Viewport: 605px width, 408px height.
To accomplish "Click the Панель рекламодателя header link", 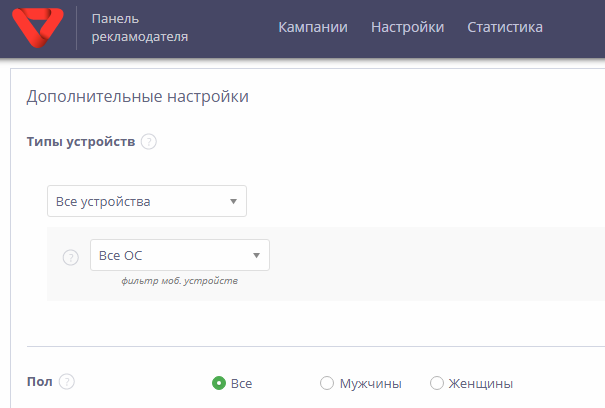I will 140,28.
